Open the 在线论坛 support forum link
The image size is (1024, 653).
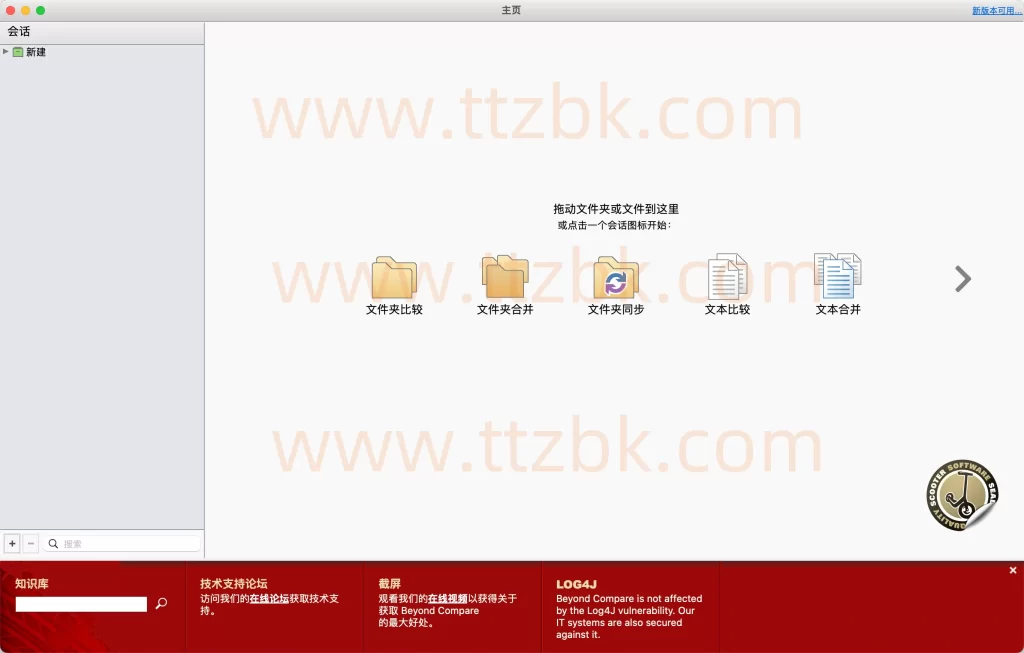tap(269, 599)
